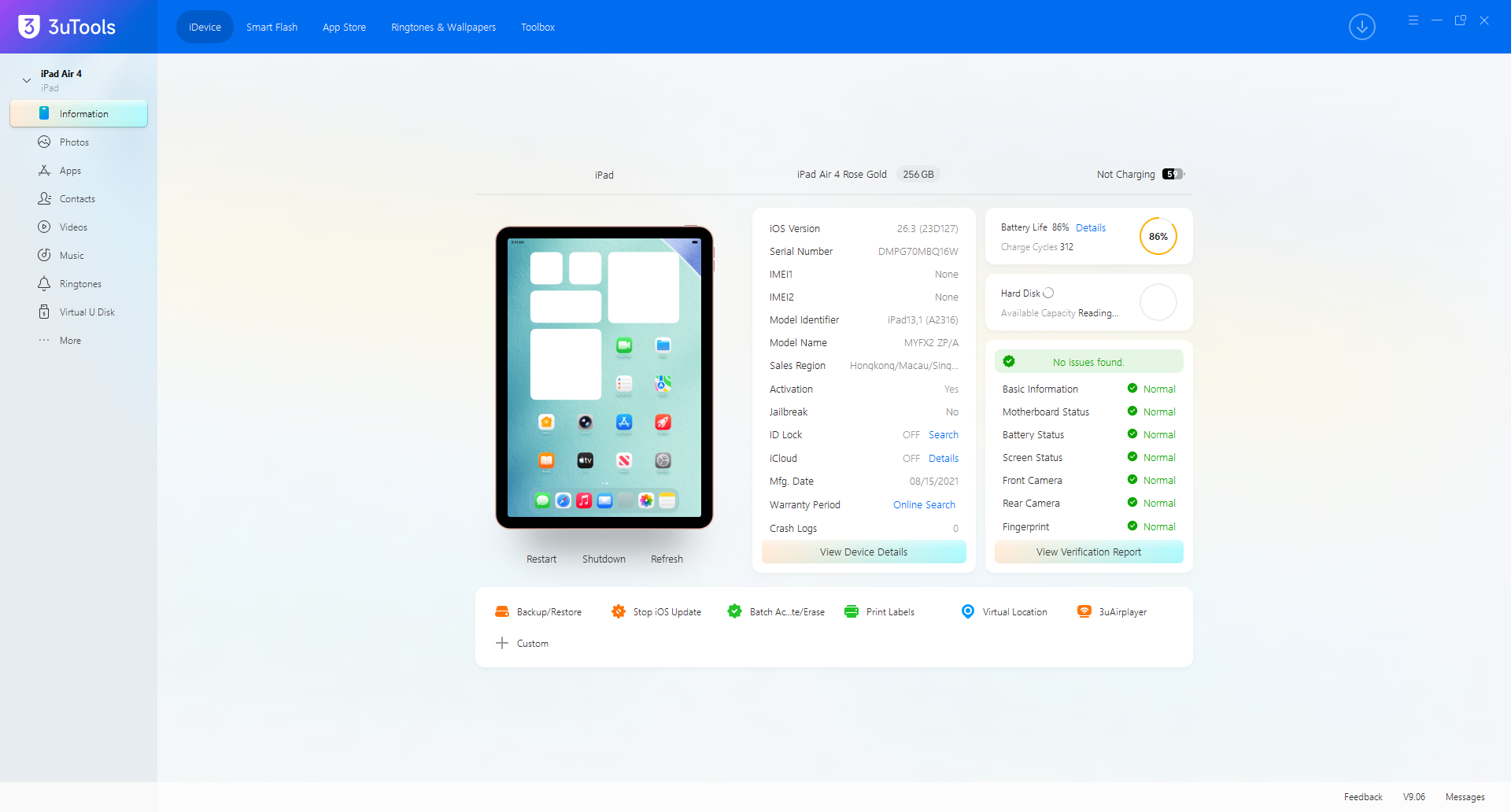The image size is (1511, 812).
Task: Click the 86% battery life ring
Action: 1158,236
